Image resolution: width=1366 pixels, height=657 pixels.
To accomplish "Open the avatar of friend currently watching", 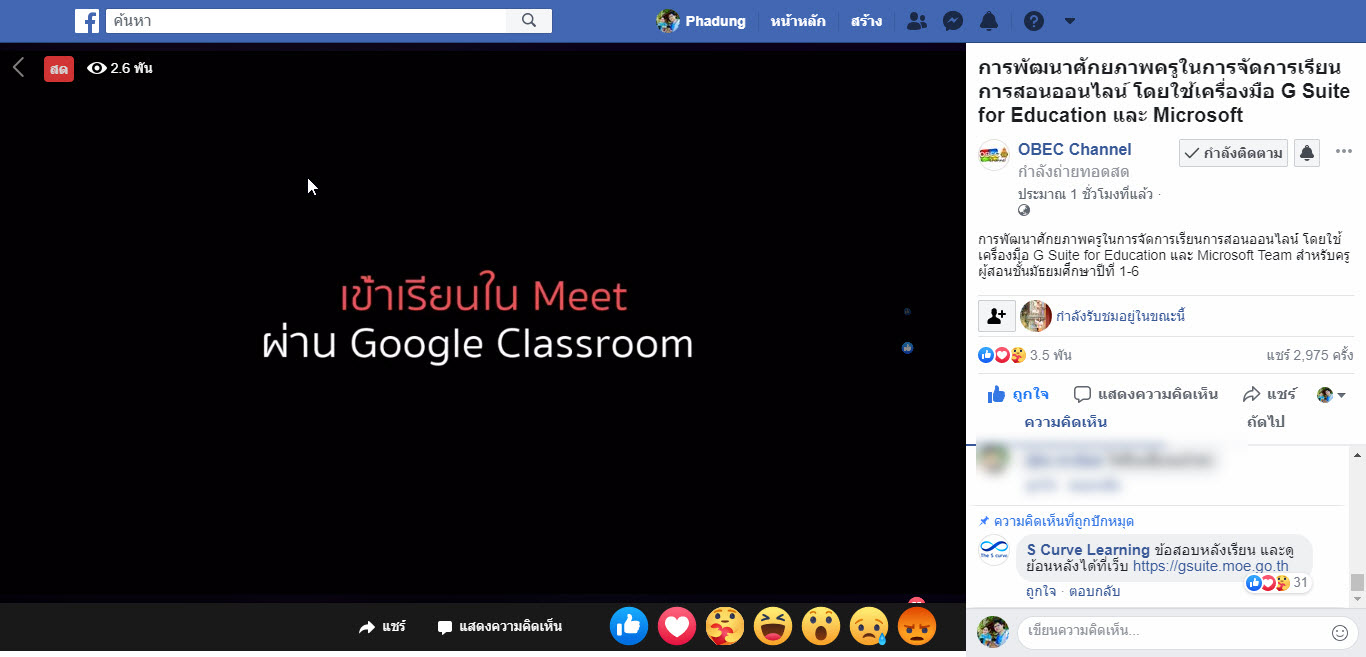I will click(x=1036, y=316).
